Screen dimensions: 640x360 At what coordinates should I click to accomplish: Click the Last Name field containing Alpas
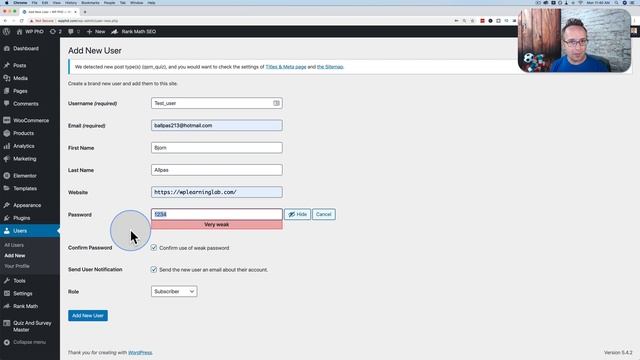click(217, 170)
